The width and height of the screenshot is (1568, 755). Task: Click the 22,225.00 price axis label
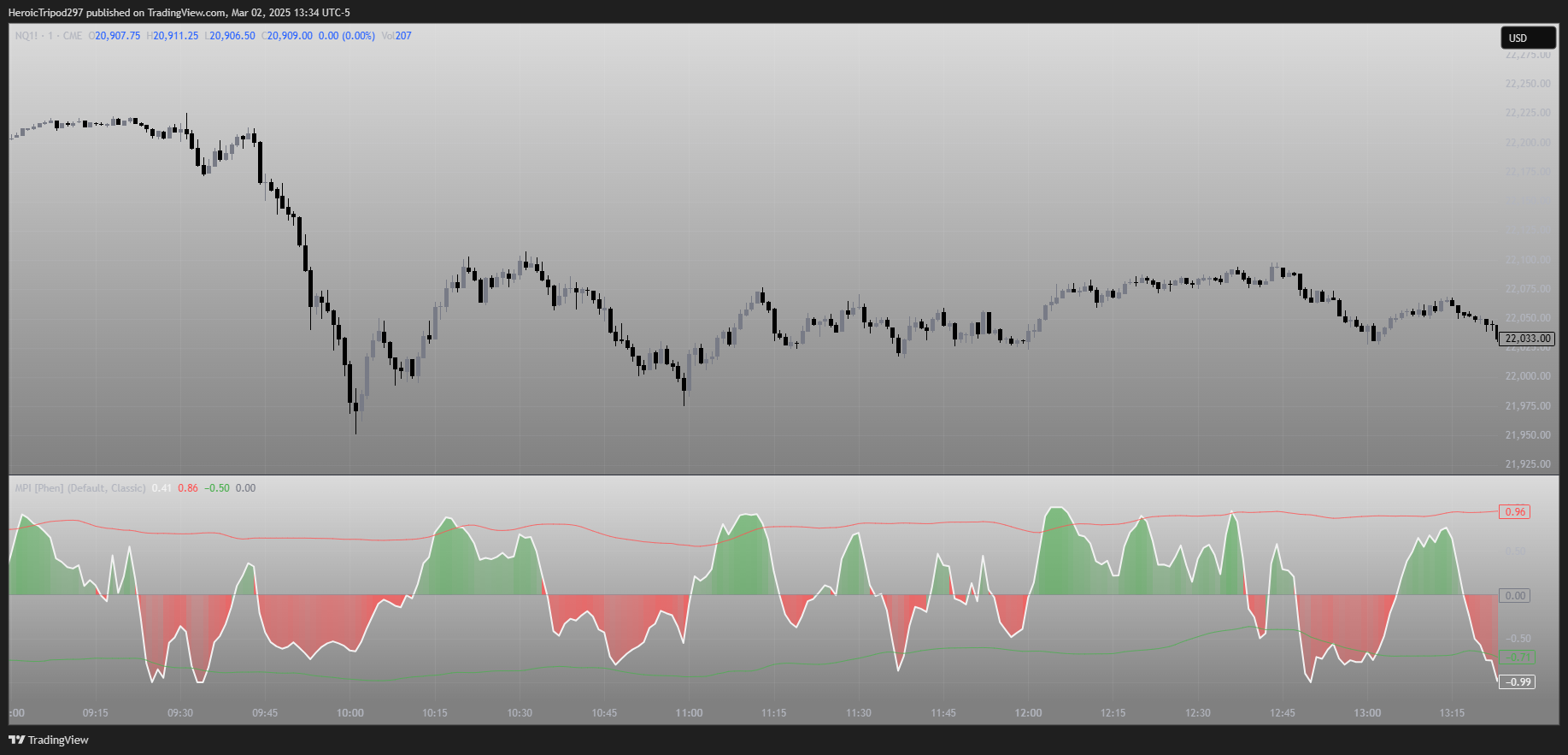(1528, 113)
